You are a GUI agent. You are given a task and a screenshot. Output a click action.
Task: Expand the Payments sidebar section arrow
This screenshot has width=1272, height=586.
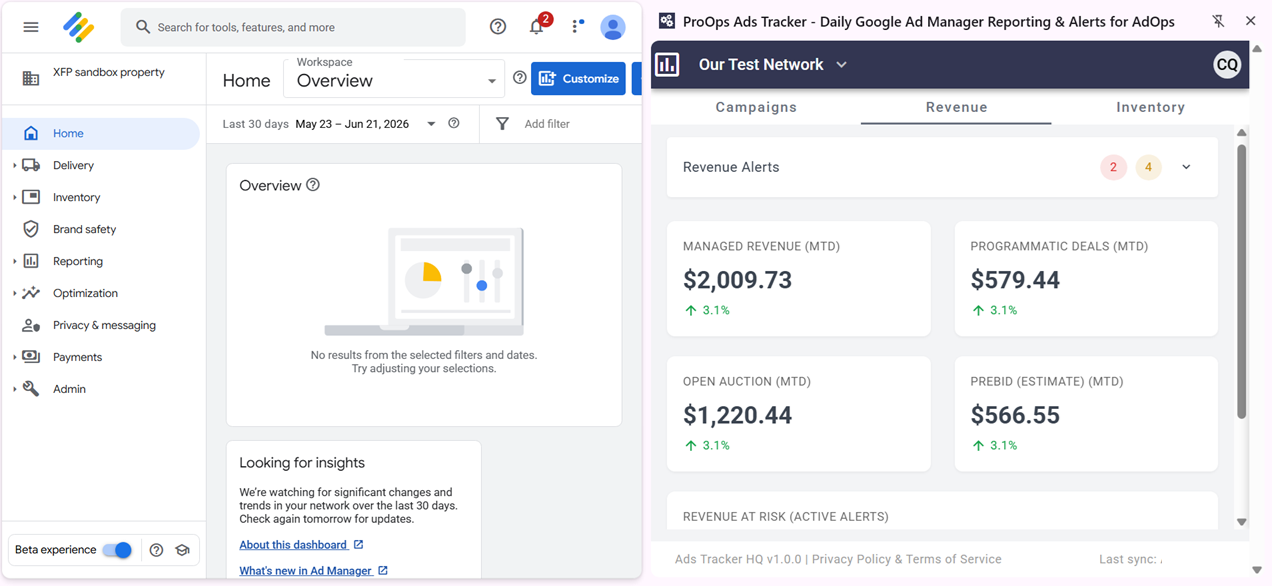point(14,357)
